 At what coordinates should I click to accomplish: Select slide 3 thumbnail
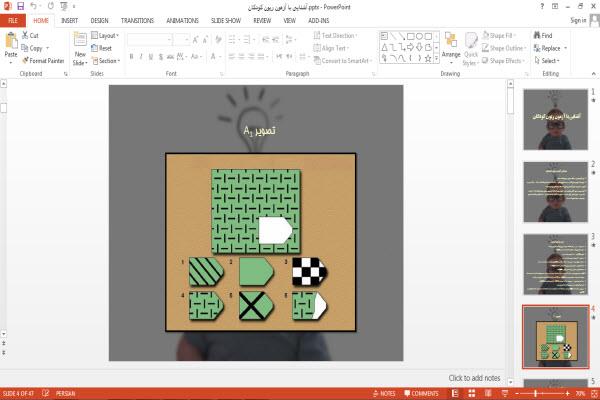tap(555, 264)
